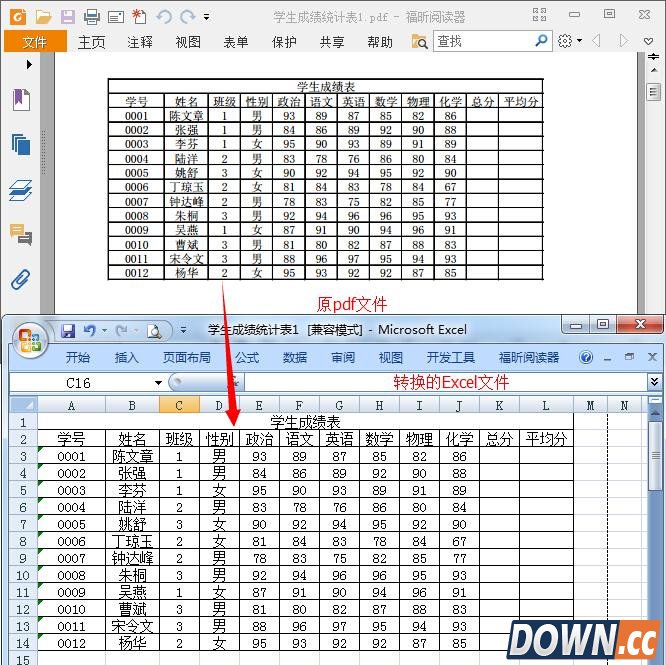This screenshot has height=665, width=666.
Task: Click the Foxit Reader undo arrow icon
Action: [x=164, y=17]
